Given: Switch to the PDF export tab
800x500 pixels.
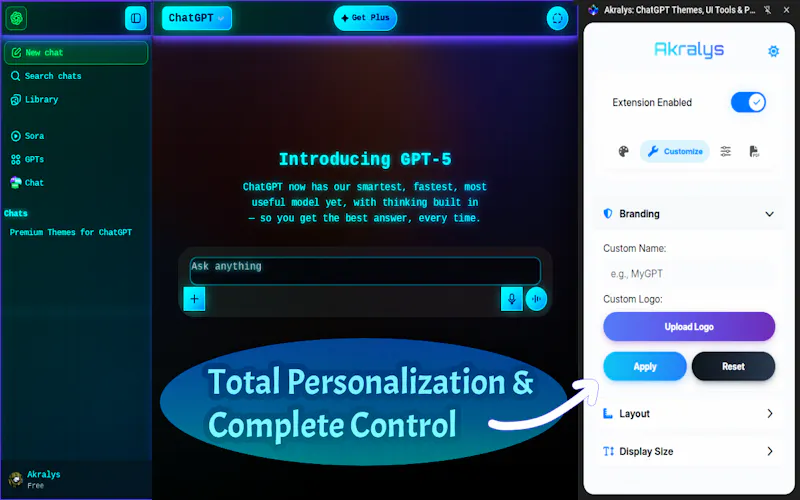Looking at the screenshot, I should coord(754,151).
